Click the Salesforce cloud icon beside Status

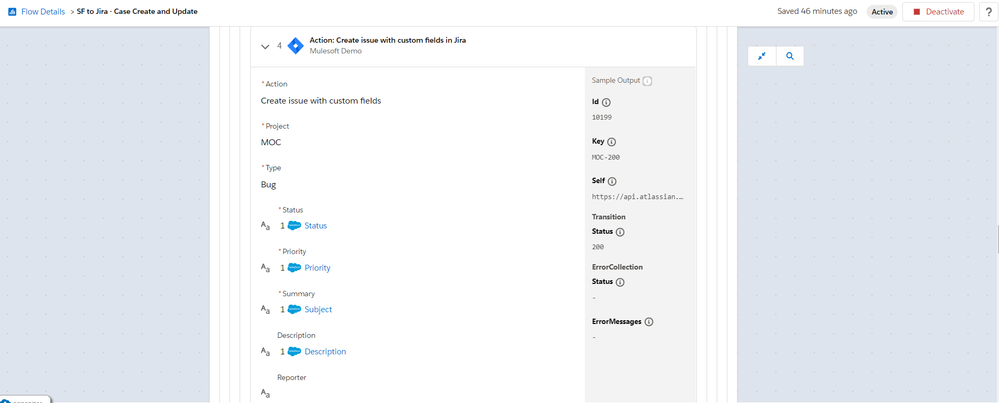click(x=294, y=225)
